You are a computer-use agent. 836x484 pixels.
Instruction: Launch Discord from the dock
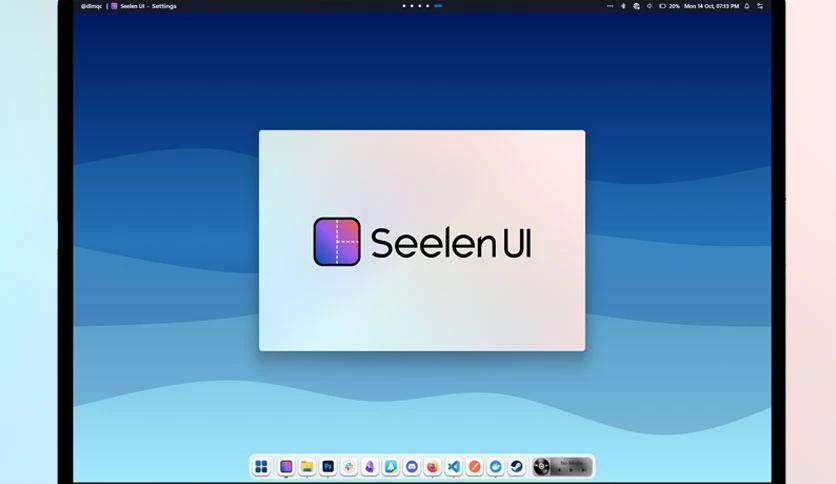coord(412,467)
